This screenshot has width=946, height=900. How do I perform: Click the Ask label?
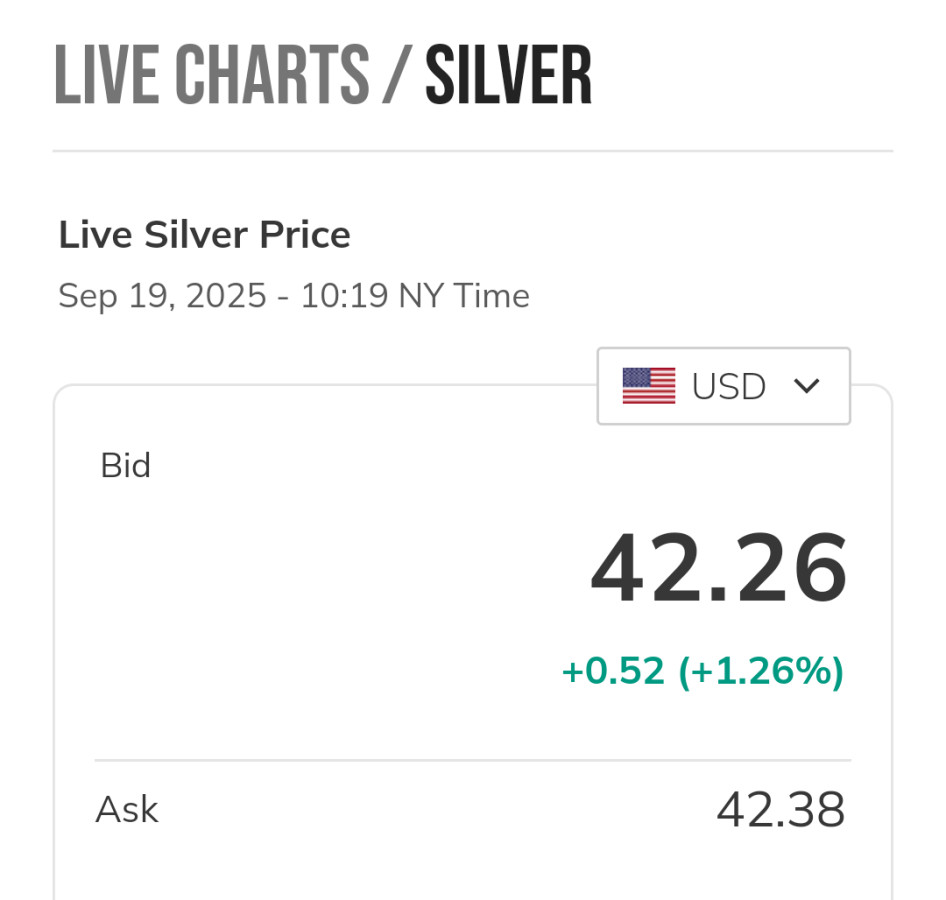(x=127, y=809)
